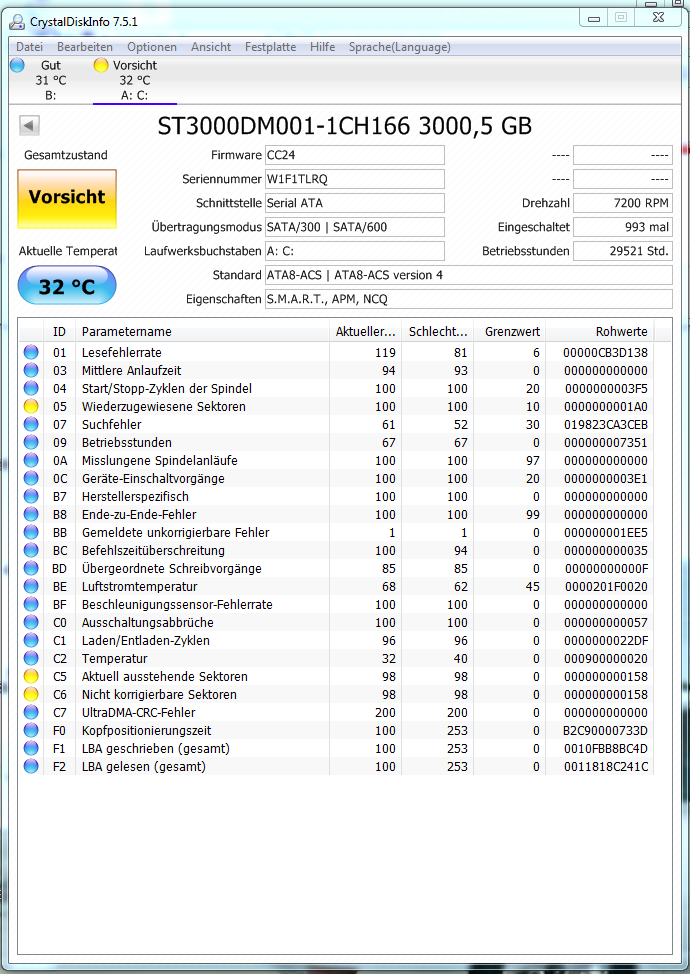Click drive title ST3000DM001-1CH166 3000,5 GB
690x974 pixels.
click(x=345, y=126)
